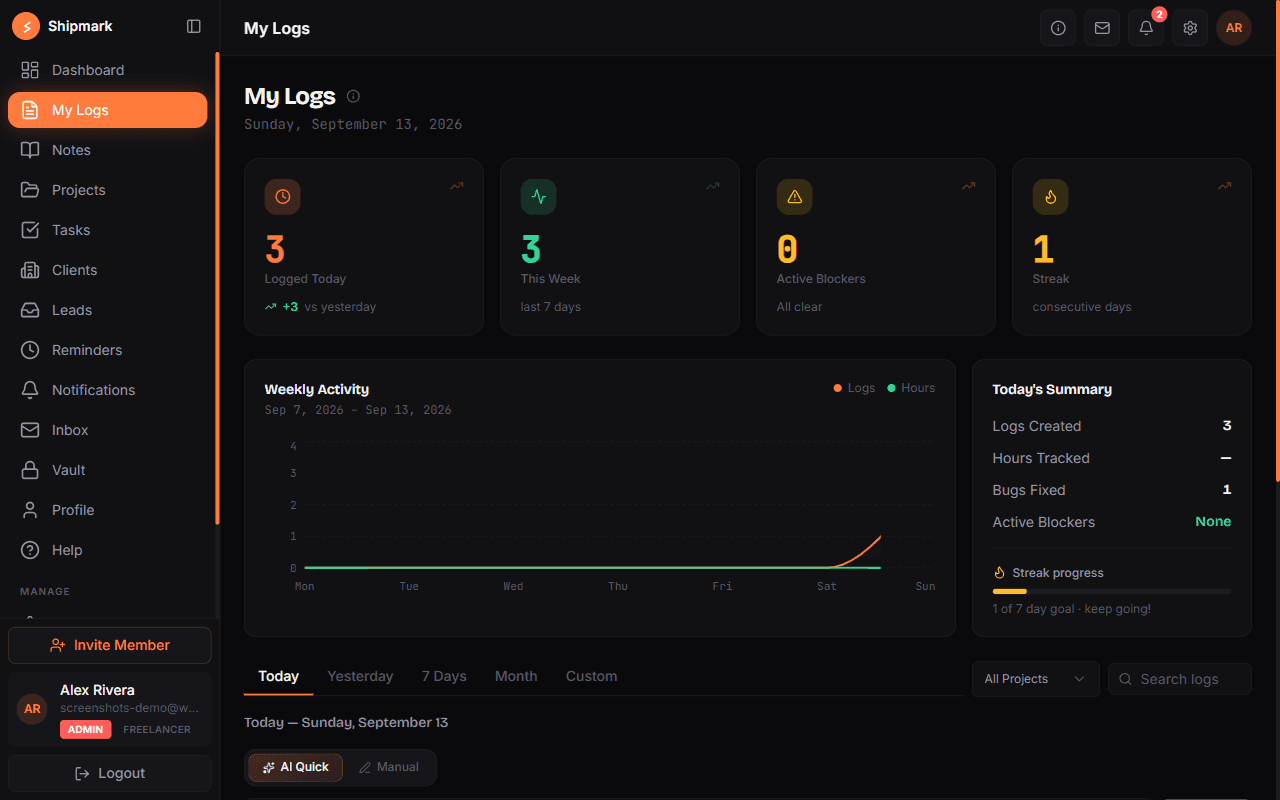Toggle the Logs series in chart legend

point(854,388)
